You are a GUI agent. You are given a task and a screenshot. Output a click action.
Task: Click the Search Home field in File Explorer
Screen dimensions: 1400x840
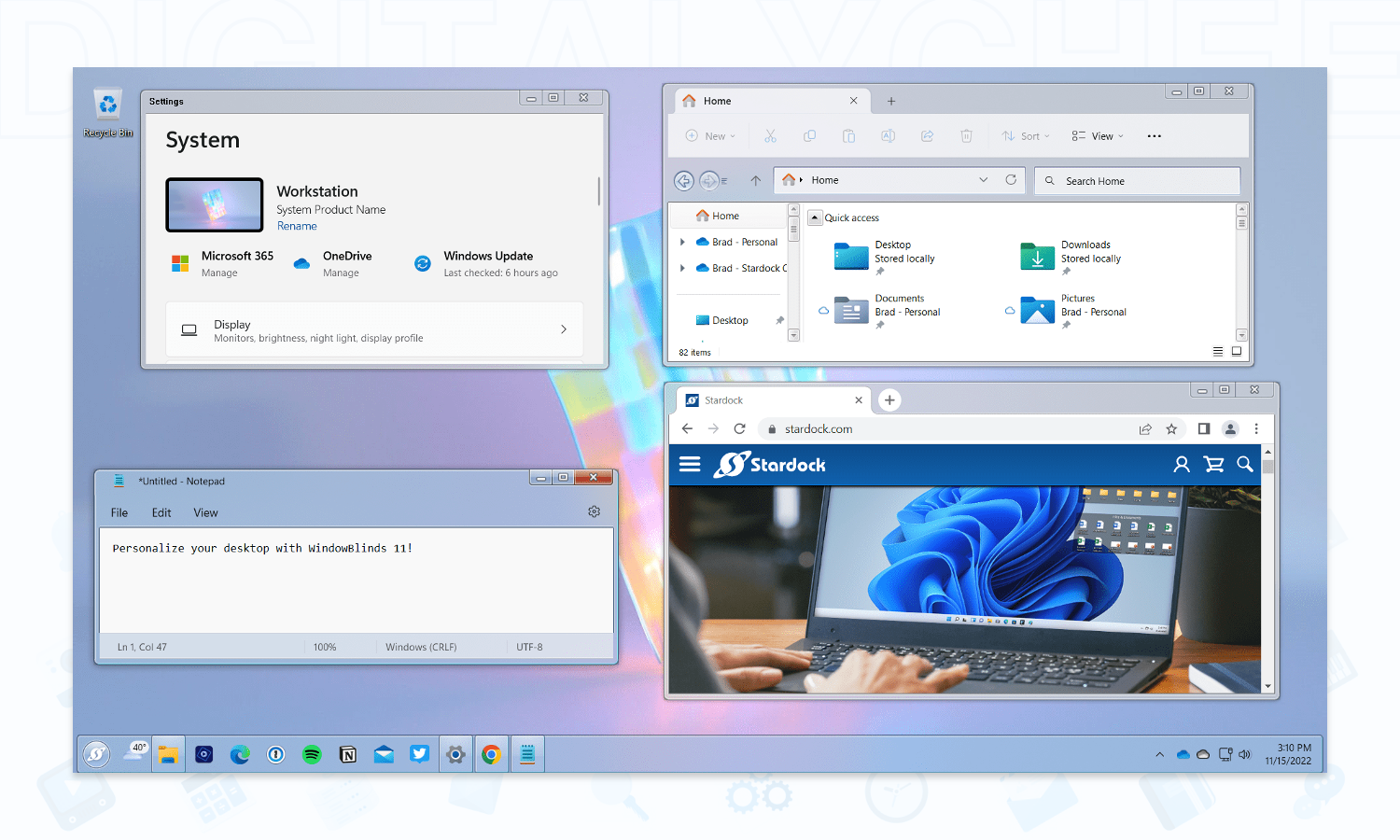(1138, 180)
